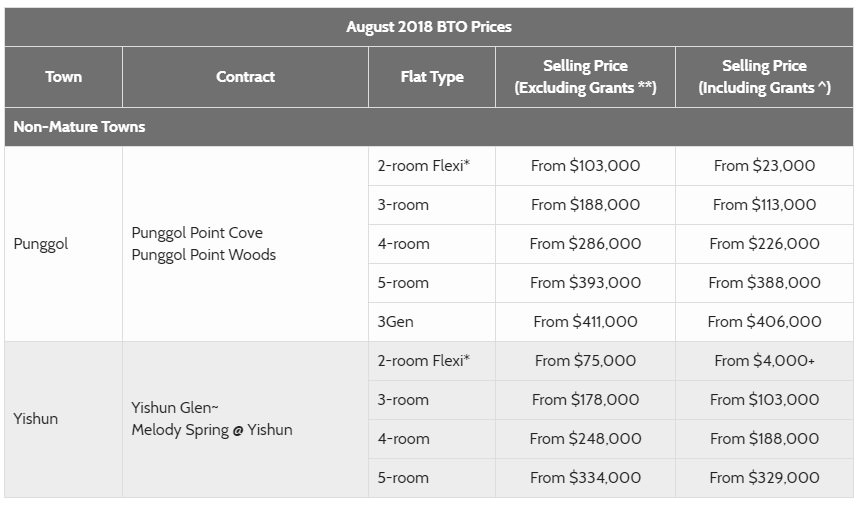Select the From $103,000 price cell
The image size is (858, 505).
585,166
